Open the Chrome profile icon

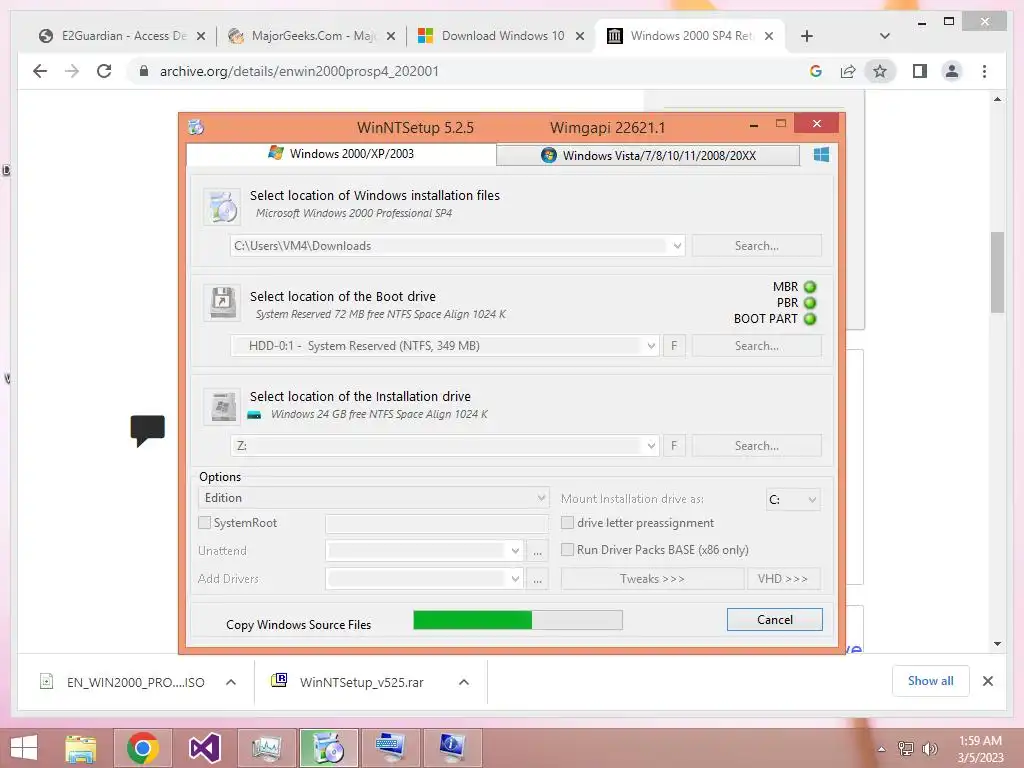pos(952,71)
